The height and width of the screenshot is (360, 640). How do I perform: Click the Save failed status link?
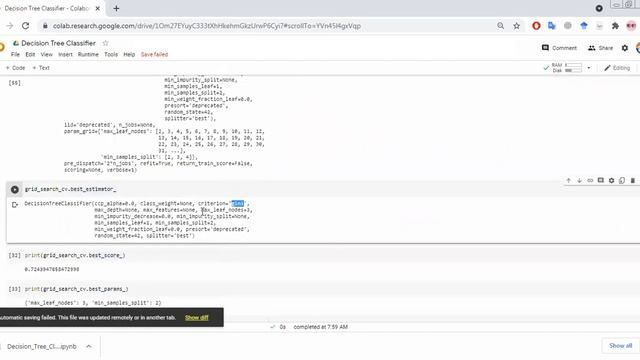pyautogui.click(x=154, y=54)
